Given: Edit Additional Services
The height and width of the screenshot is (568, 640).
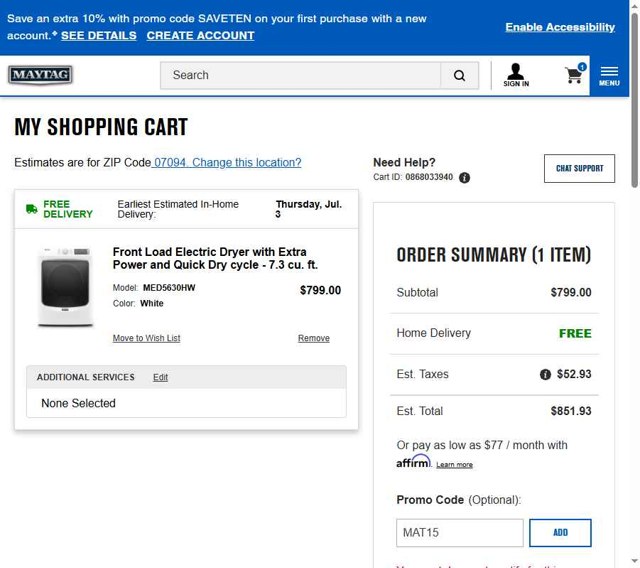Looking at the screenshot, I should (160, 377).
